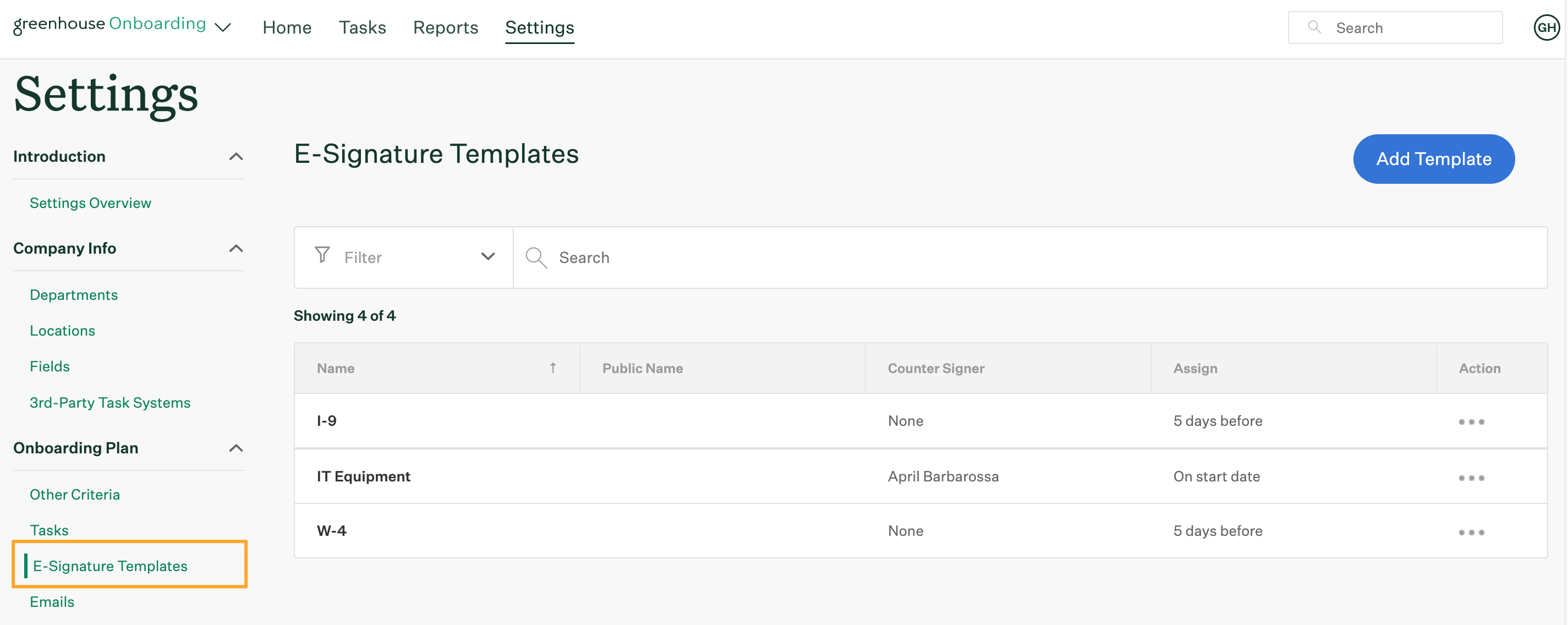Open the action menu for the W-4 template
This screenshot has width=1568, height=625.
[x=1471, y=531]
